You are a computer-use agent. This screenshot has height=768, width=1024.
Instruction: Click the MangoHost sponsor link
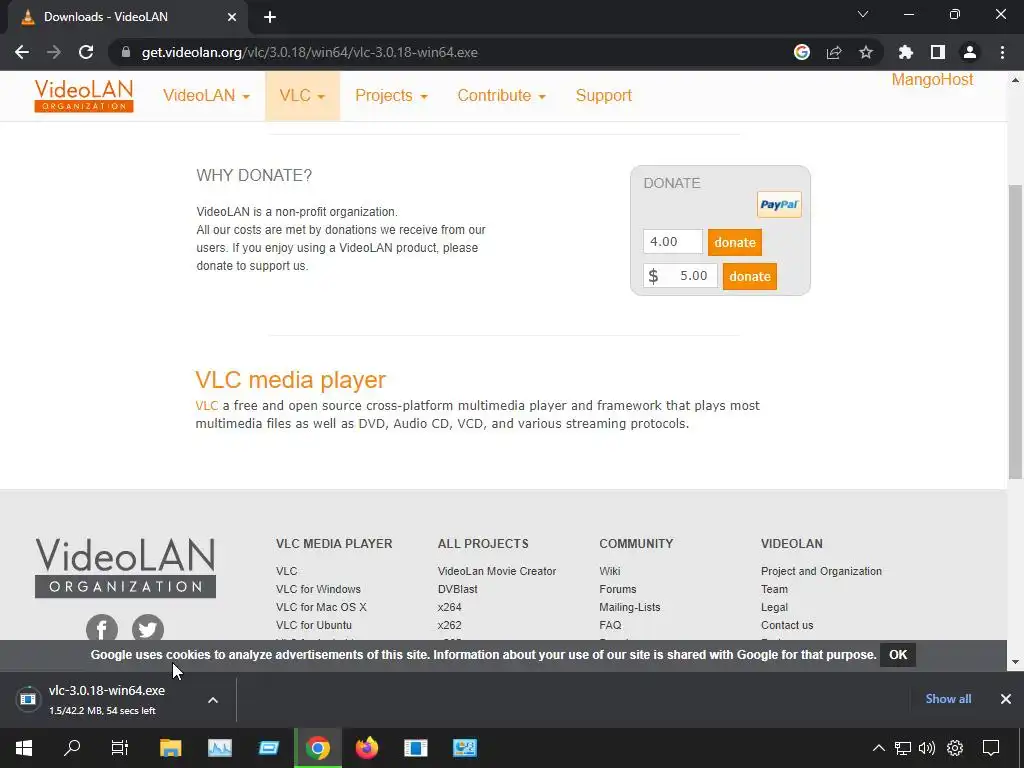click(932, 80)
